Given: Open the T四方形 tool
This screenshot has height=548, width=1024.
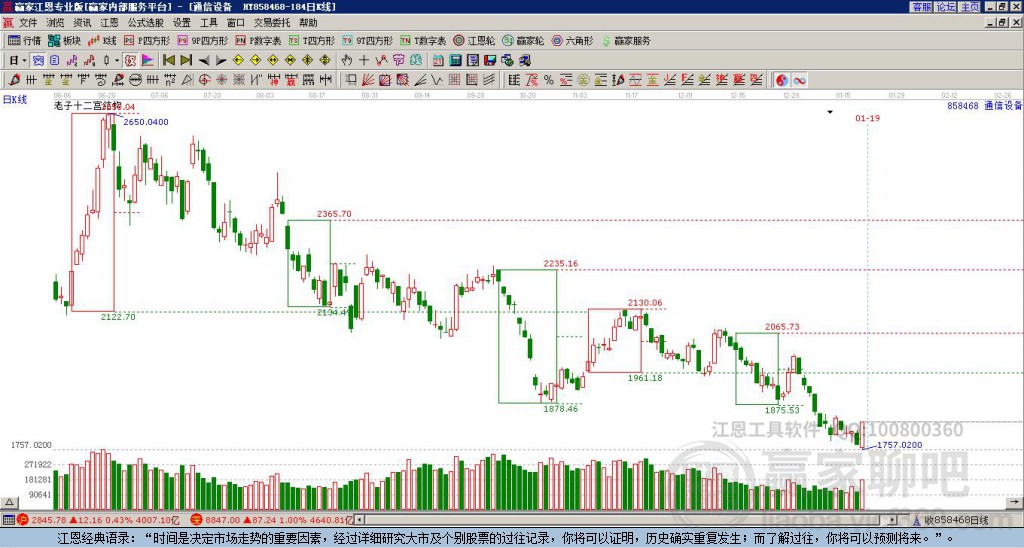Looking at the screenshot, I should point(312,41).
